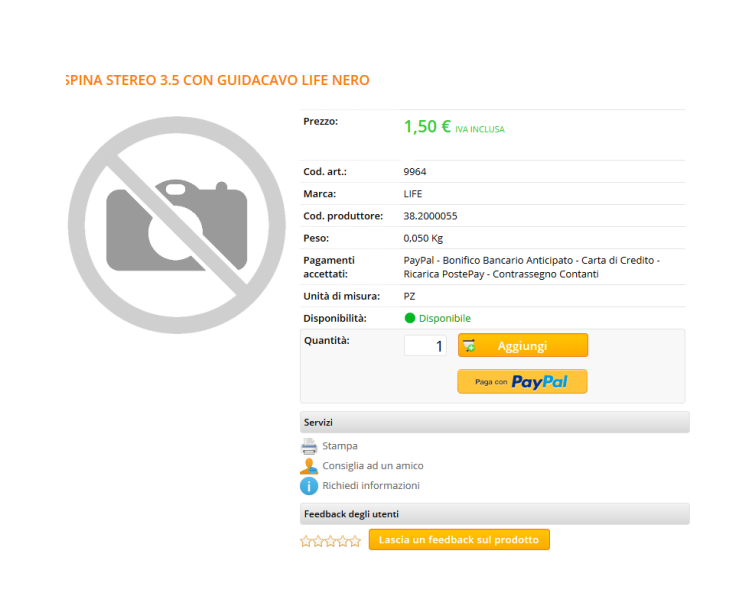Open Lascia un feedback sul prodotto
Viewport: 750px width, 611px height.
pos(459,540)
